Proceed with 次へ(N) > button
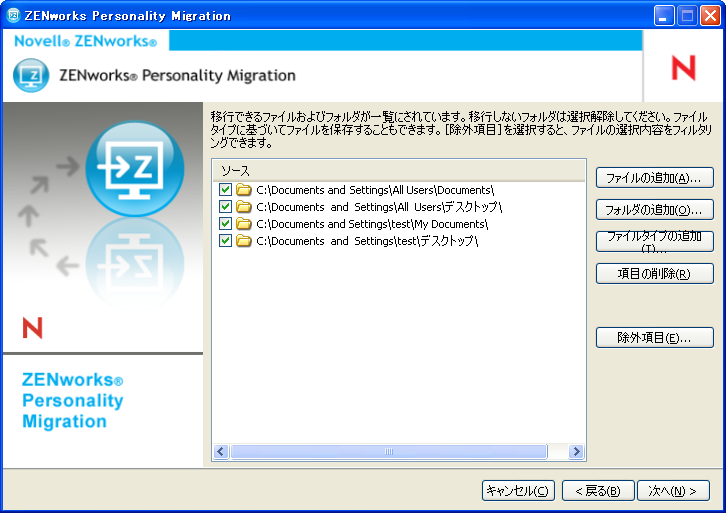The height and width of the screenshot is (513, 726). [673, 491]
